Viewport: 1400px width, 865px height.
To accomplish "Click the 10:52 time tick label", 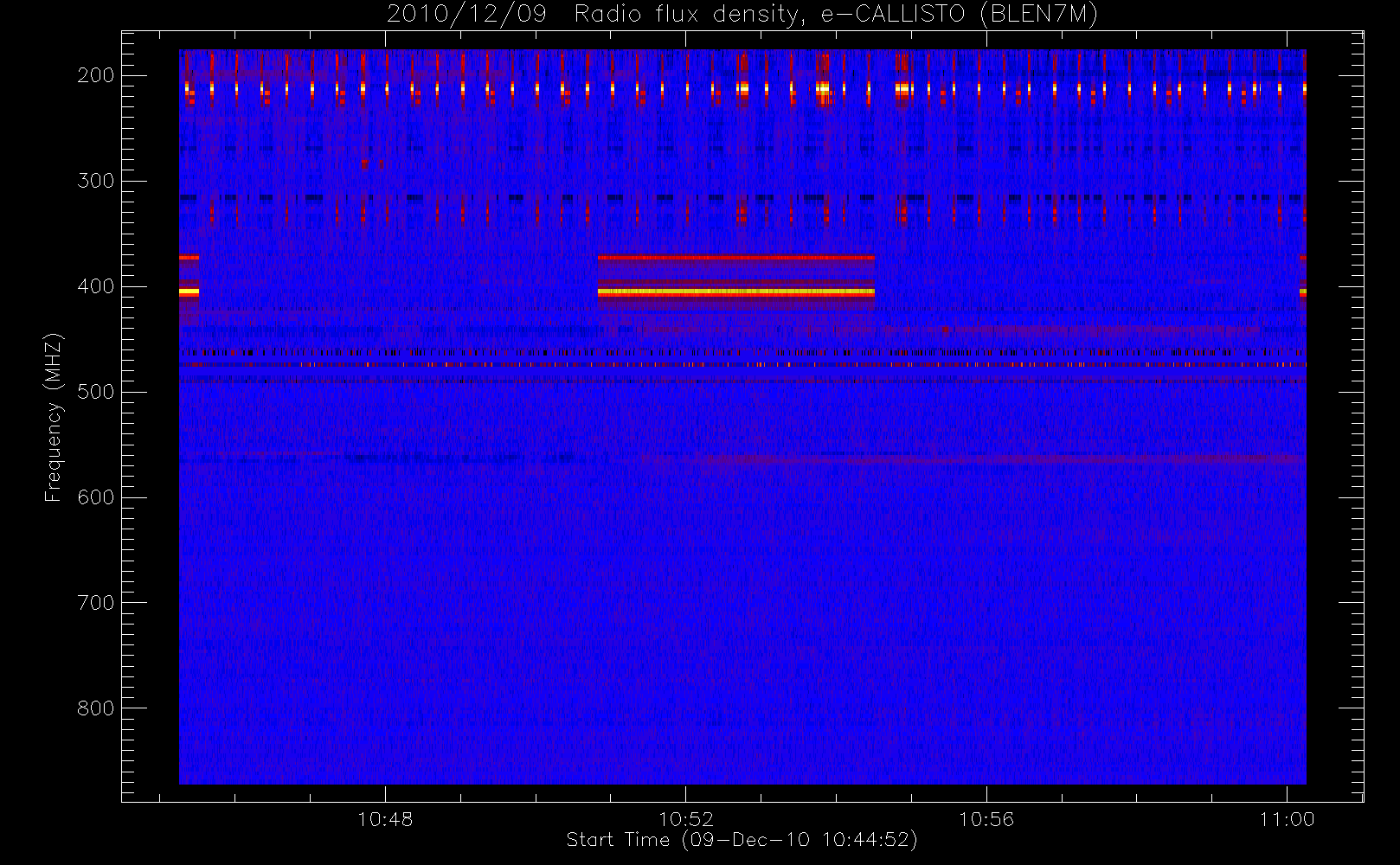I will [x=686, y=819].
